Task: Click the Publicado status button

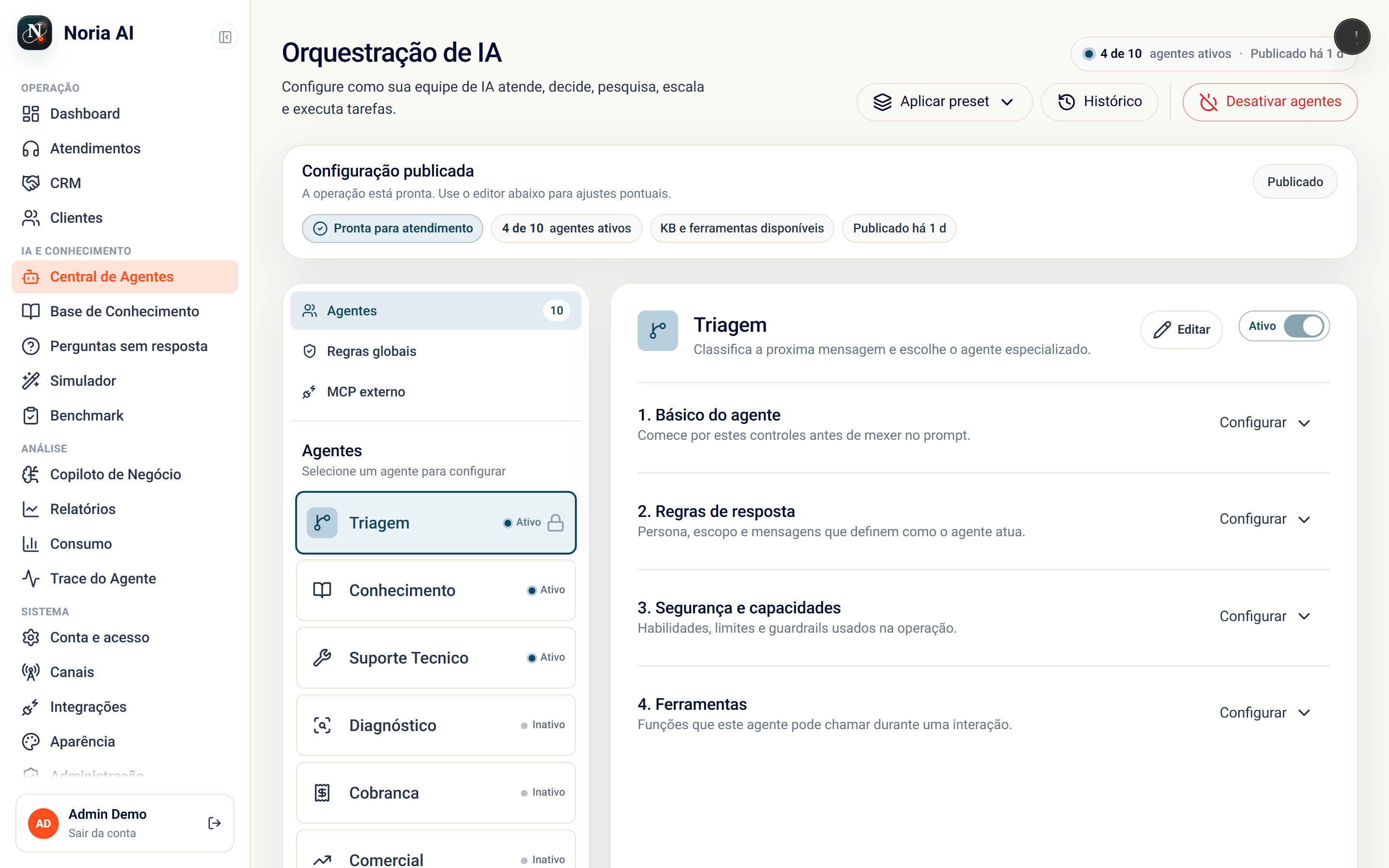Action: click(x=1295, y=182)
